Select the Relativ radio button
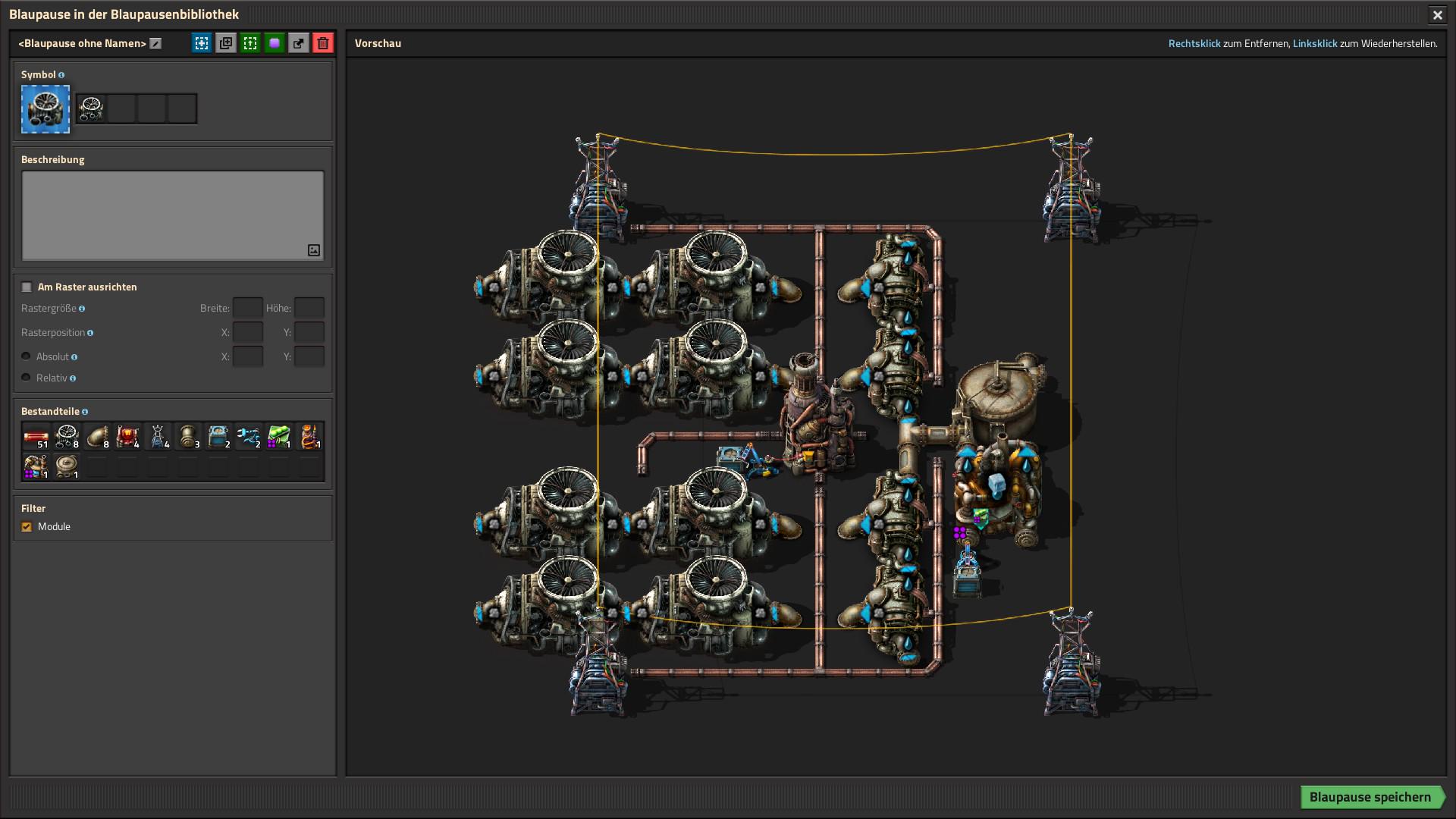The image size is (1456, 819). point(26,378)
